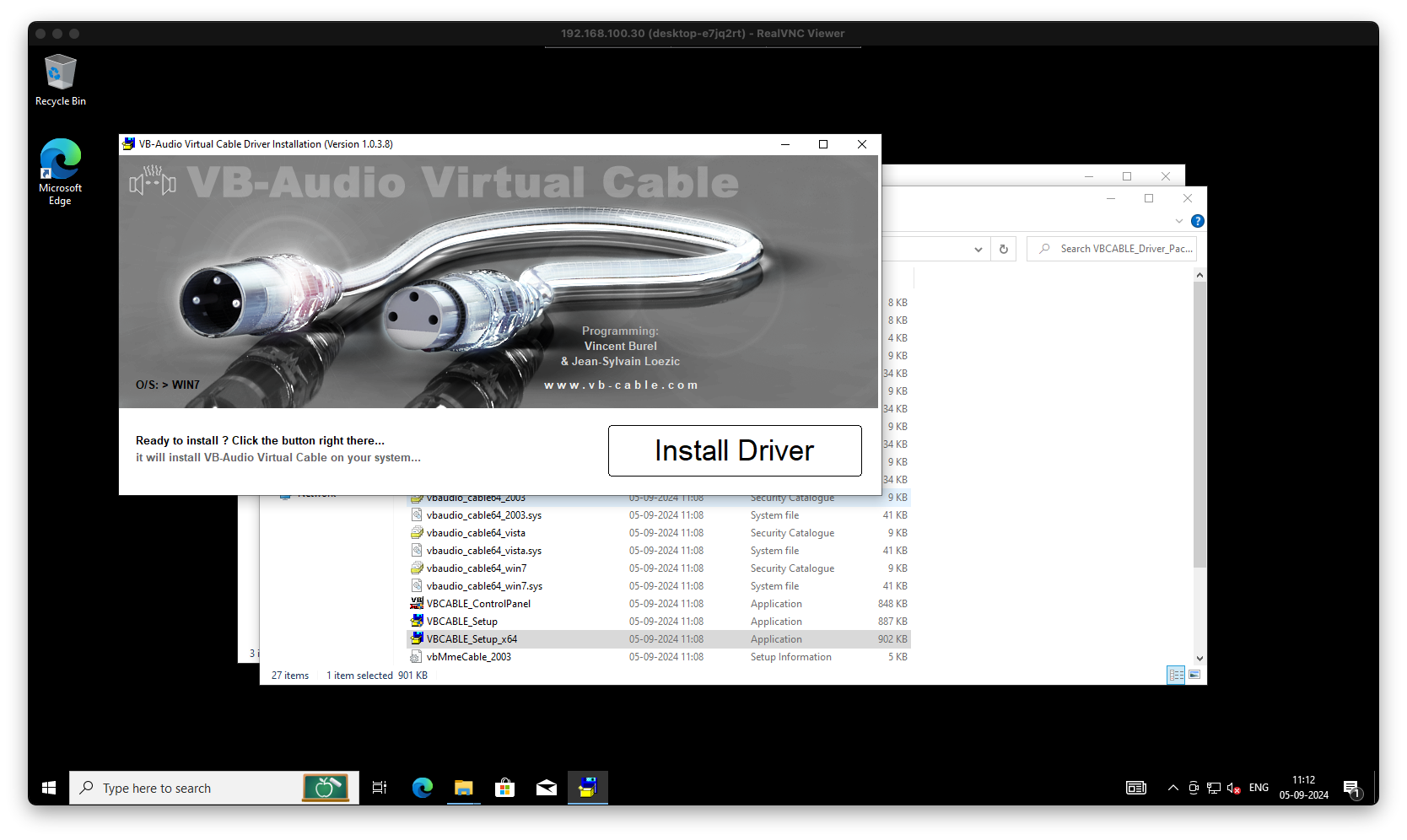Show hidden system tray icons
The image size is (1407, 840).
[1172, 788]
